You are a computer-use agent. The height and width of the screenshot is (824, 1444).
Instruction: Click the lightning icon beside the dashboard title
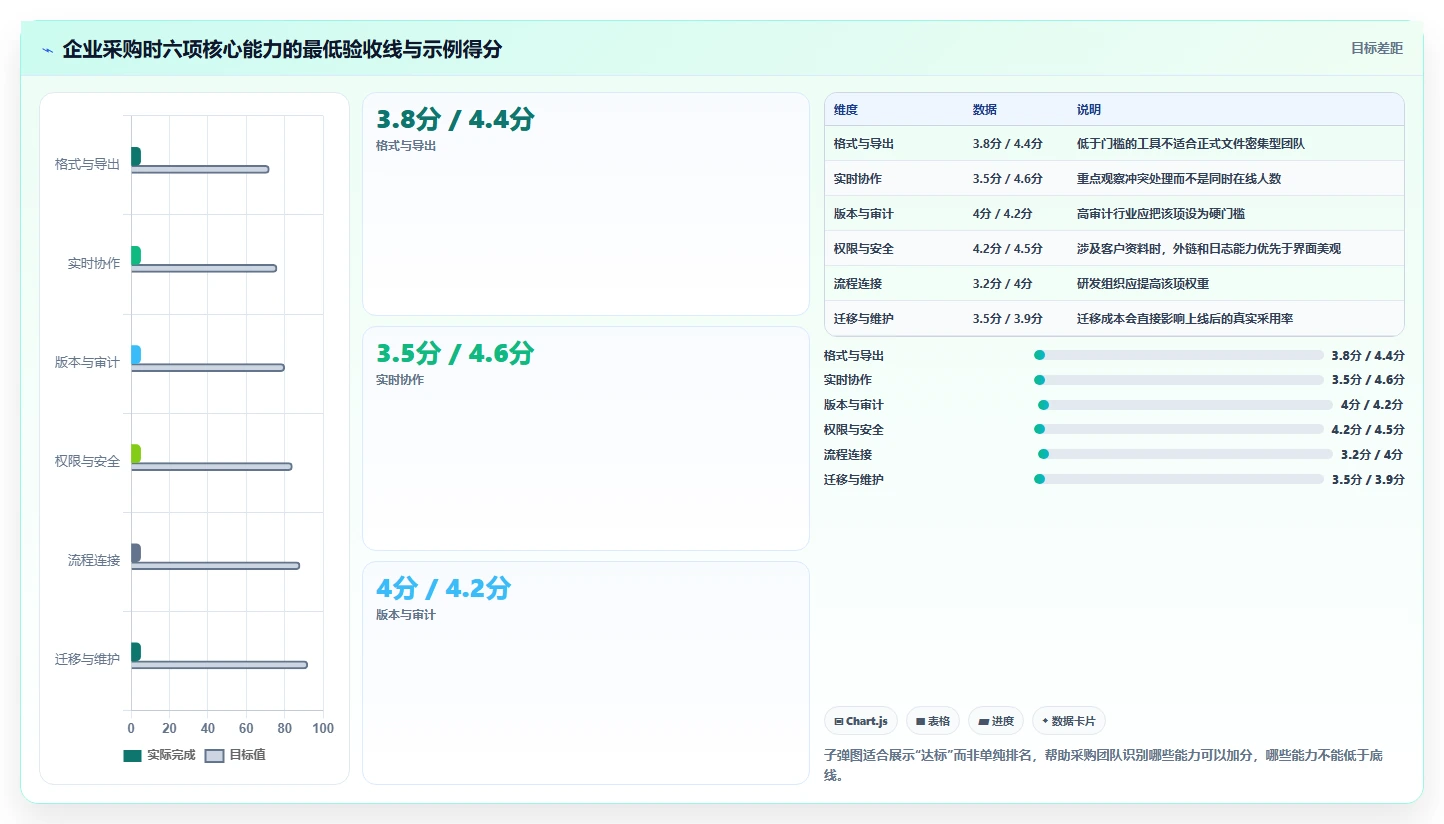(x=48, y=50)
